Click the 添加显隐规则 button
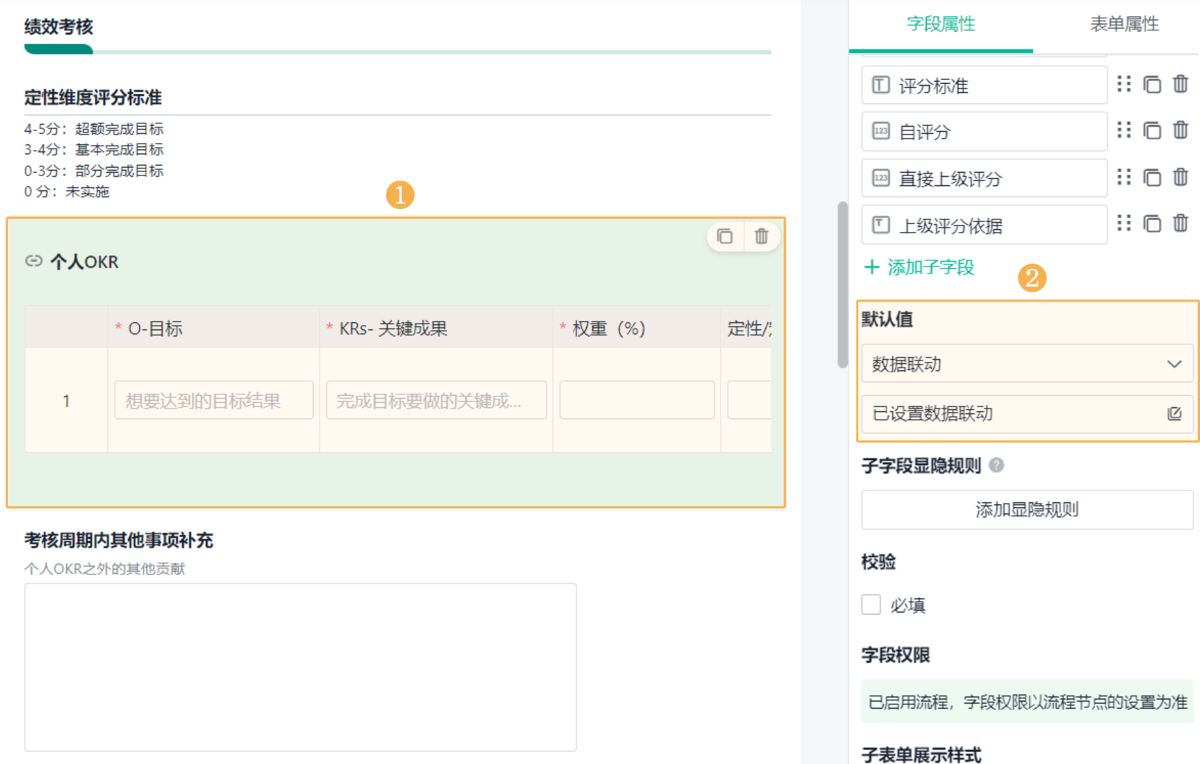 pos(1027,510)
